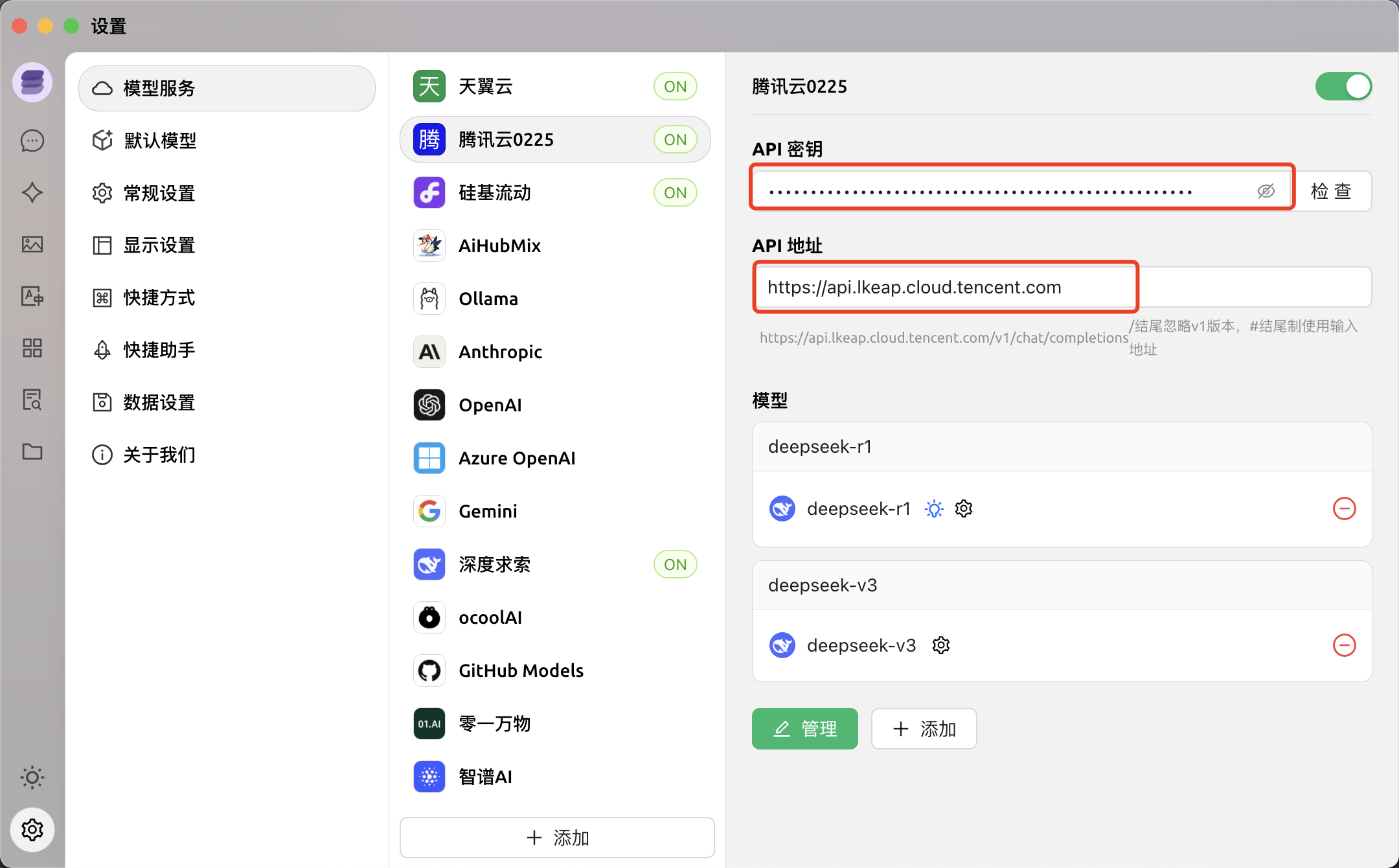Add a new provider at list bottom
Screen dimensions: 1399x868
(557, 838)
